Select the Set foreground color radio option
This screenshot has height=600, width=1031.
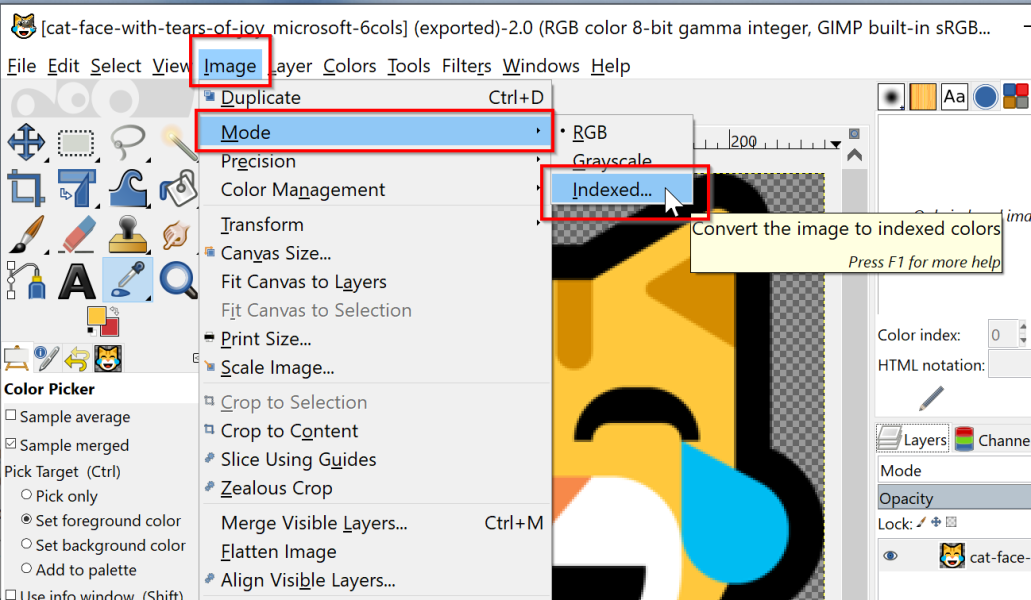26,519
